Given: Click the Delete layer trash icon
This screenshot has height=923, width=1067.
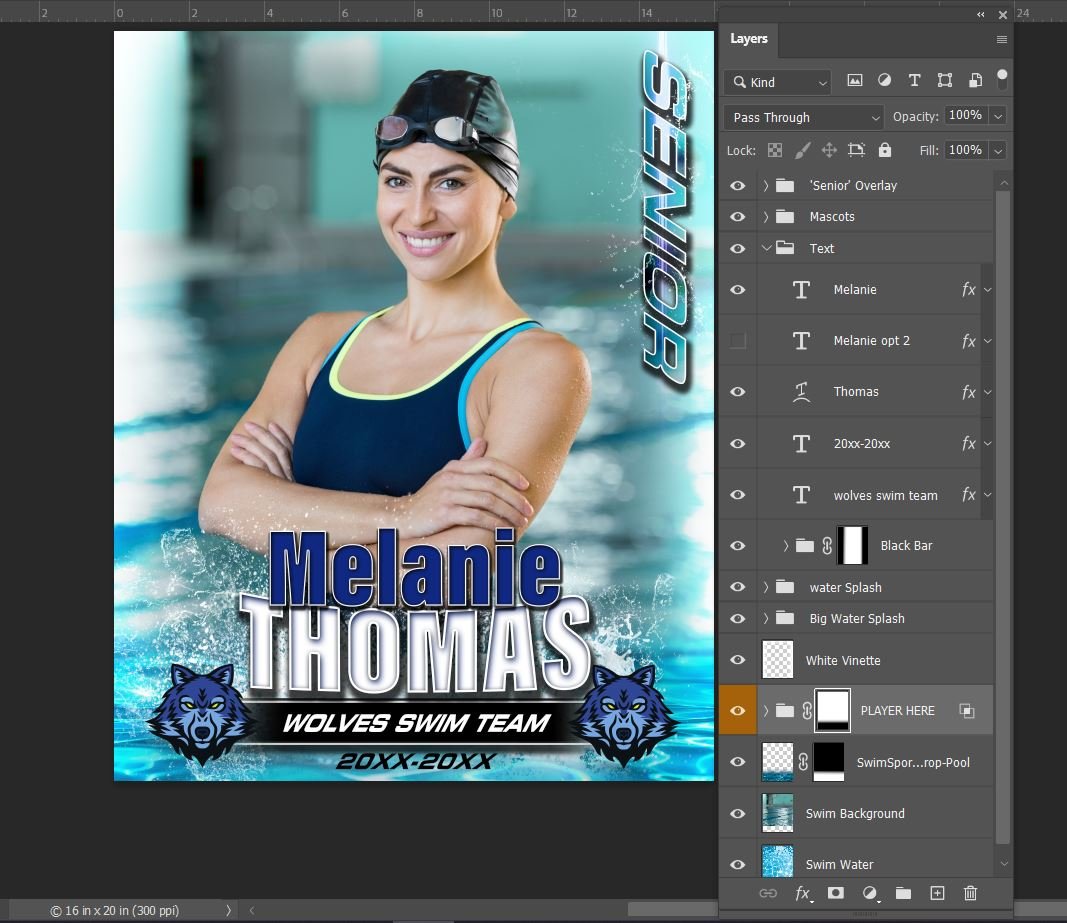Looking at the screenshot, I should 969,893.
